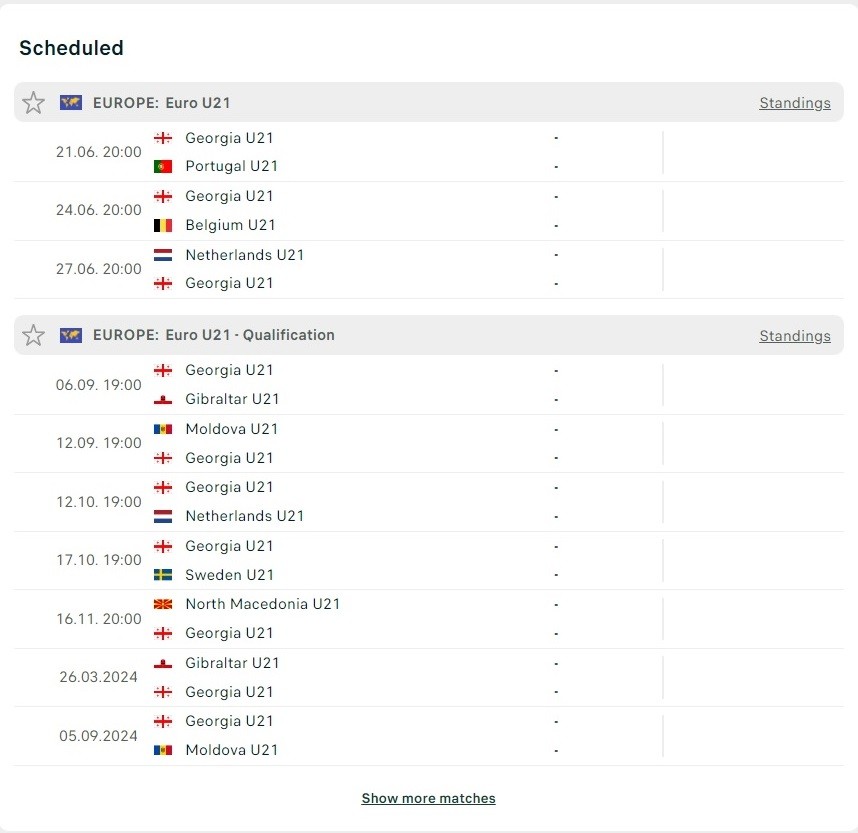
Task: Open the 12.10. 19:00 Netherlands U21 fixture
Action: 428,502
